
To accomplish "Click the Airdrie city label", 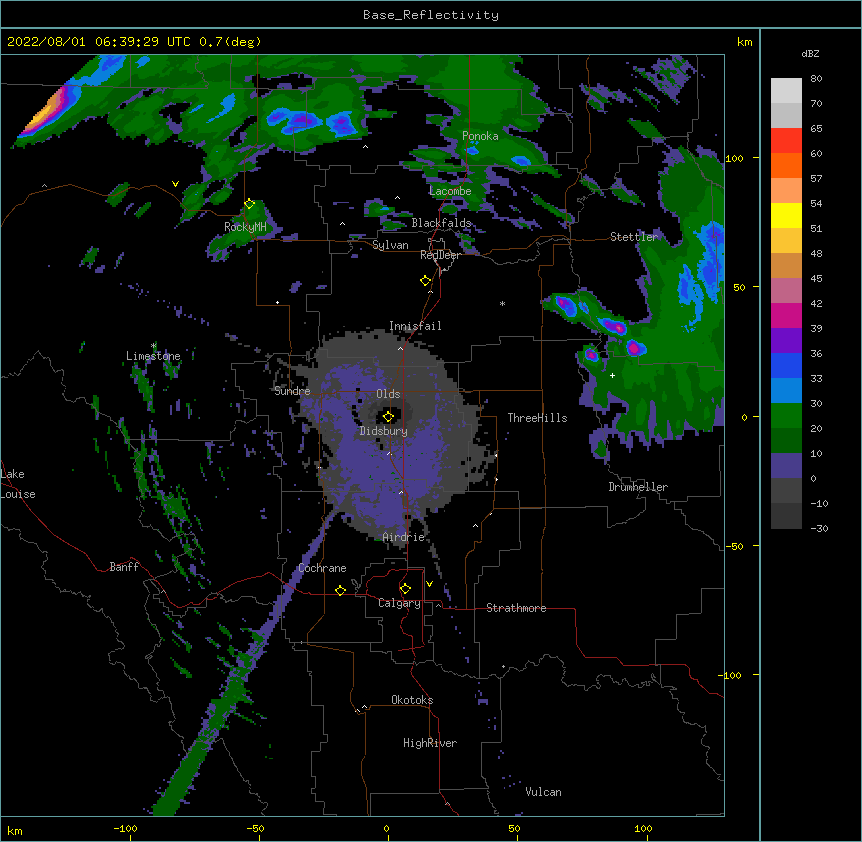I will click(x=404, y=537).
